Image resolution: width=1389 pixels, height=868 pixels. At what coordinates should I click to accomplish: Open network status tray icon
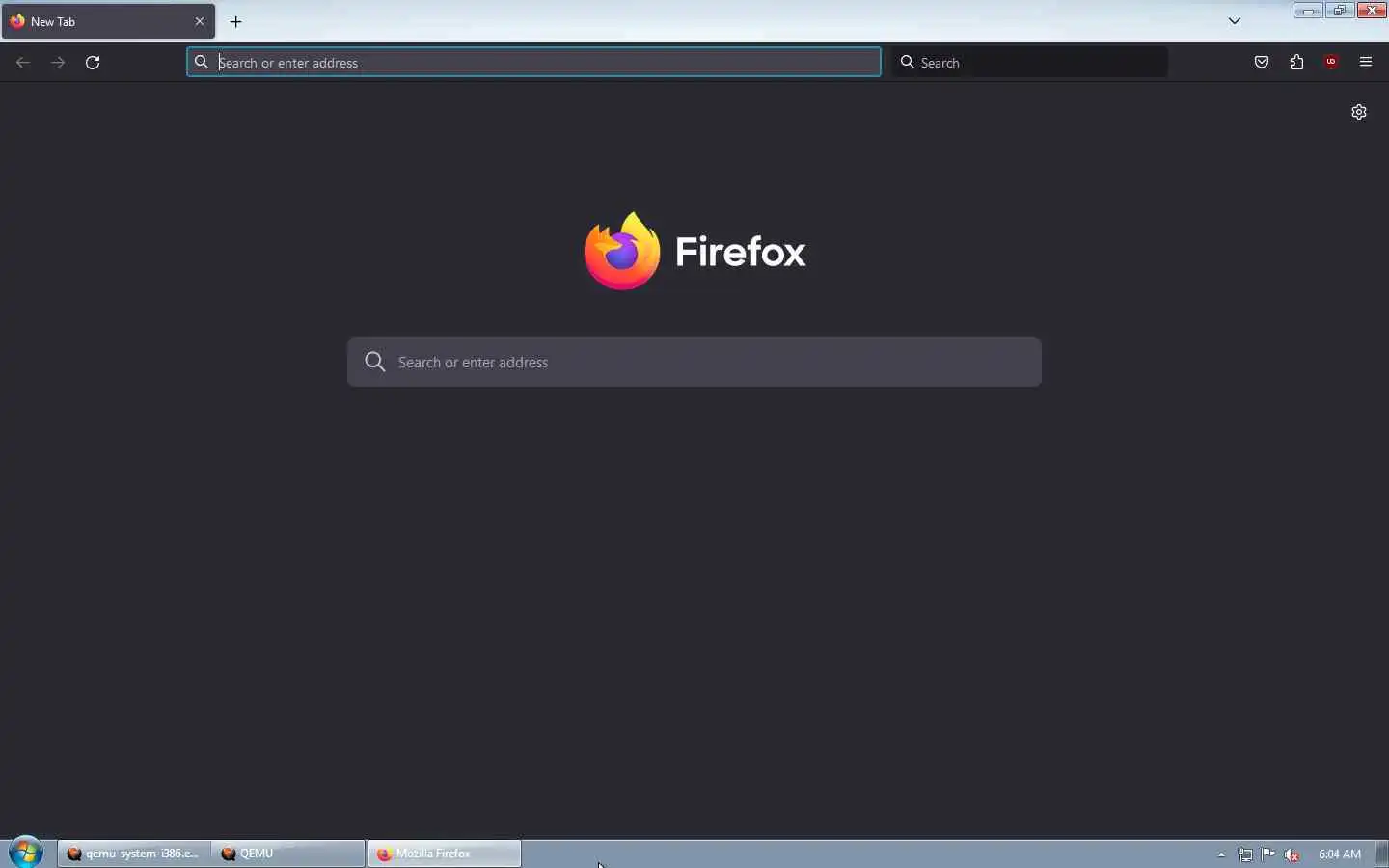pos(1245,854)
